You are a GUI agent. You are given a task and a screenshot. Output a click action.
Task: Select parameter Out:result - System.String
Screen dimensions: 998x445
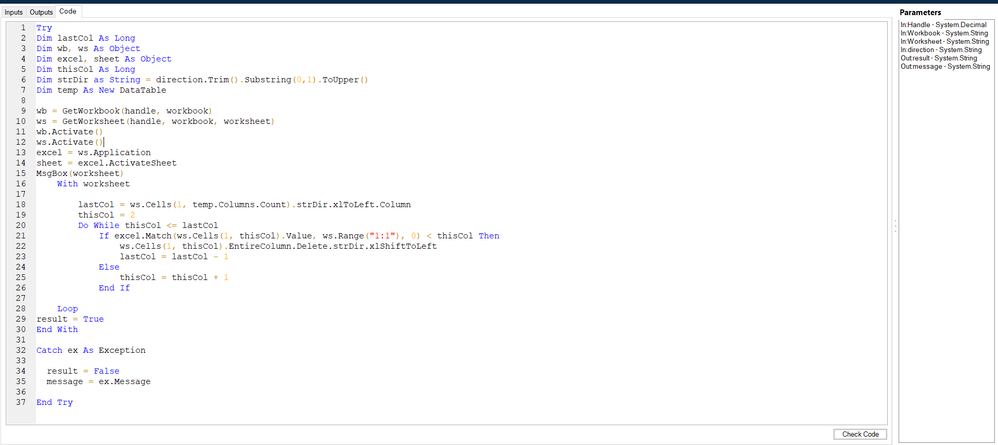point(938,58)
